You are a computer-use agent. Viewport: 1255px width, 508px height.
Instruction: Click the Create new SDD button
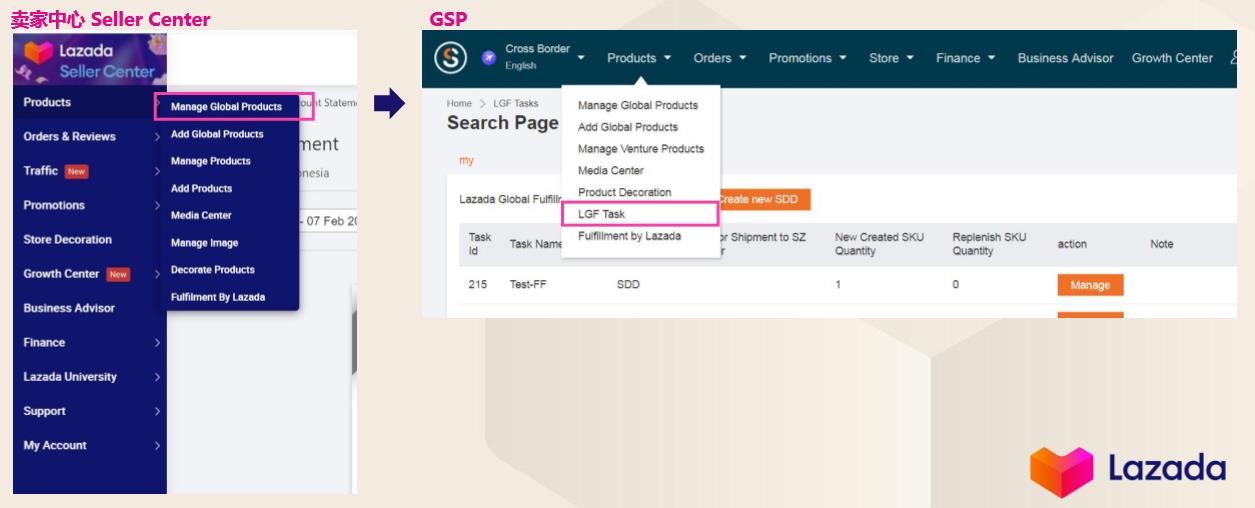pyautogui.click(x=764, y=199)
